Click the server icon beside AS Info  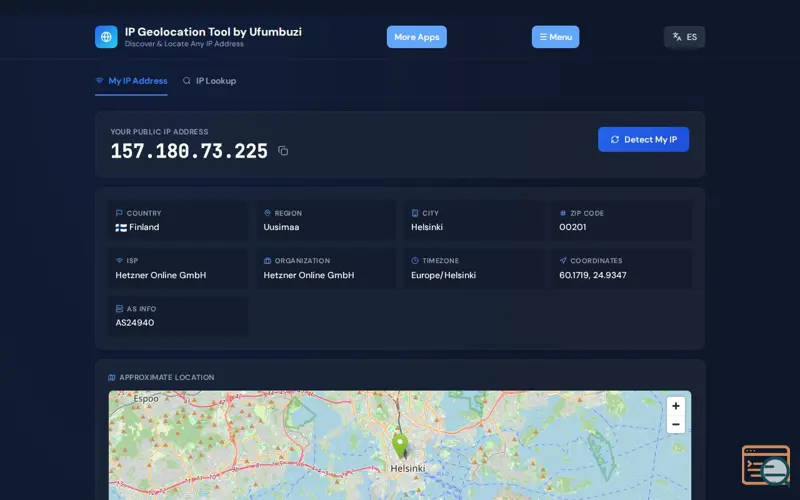click(x=119, y=308)
